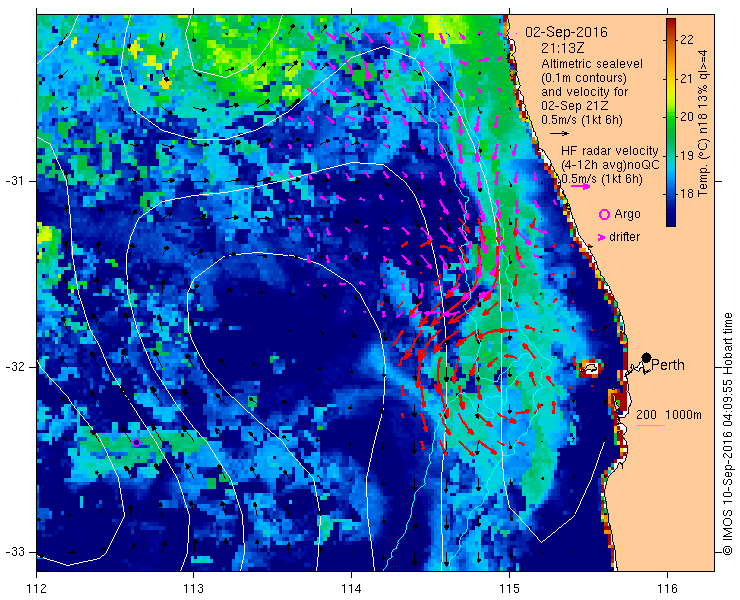Image resolution: width=740 pixels, height=600 pixels.
Task: Click the 'drifter' legend label
Action: 624,237
